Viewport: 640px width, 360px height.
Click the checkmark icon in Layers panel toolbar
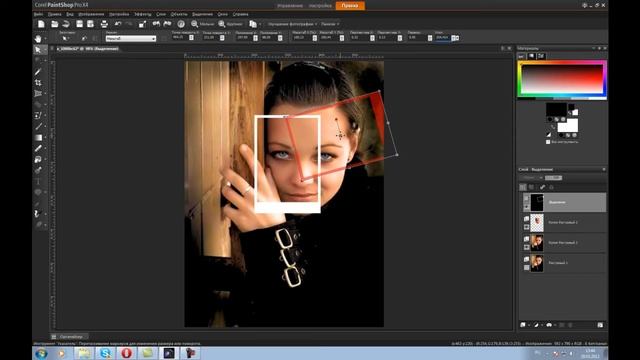pyautogui.click(x=542, y=187)
